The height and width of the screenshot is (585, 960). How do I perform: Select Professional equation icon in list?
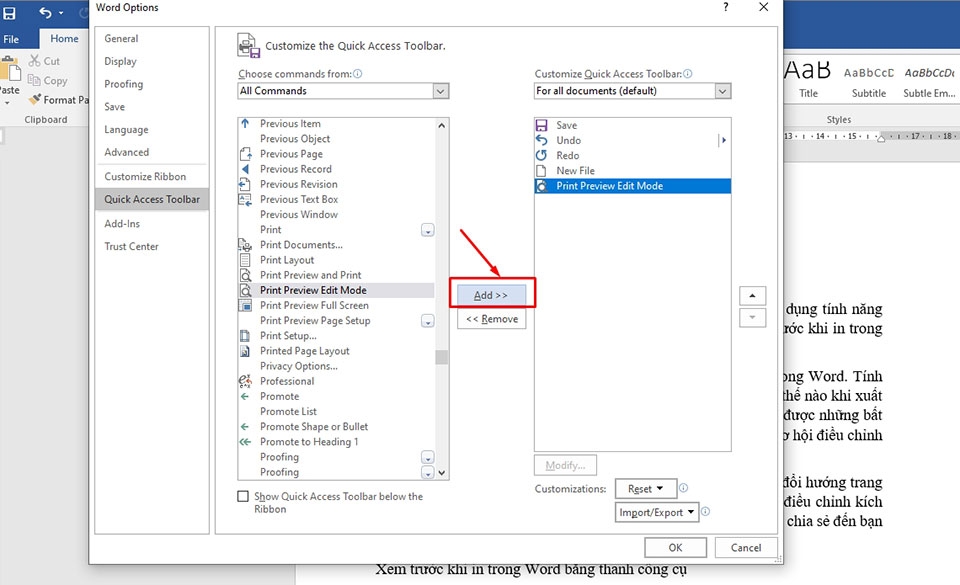coord(245,381)
